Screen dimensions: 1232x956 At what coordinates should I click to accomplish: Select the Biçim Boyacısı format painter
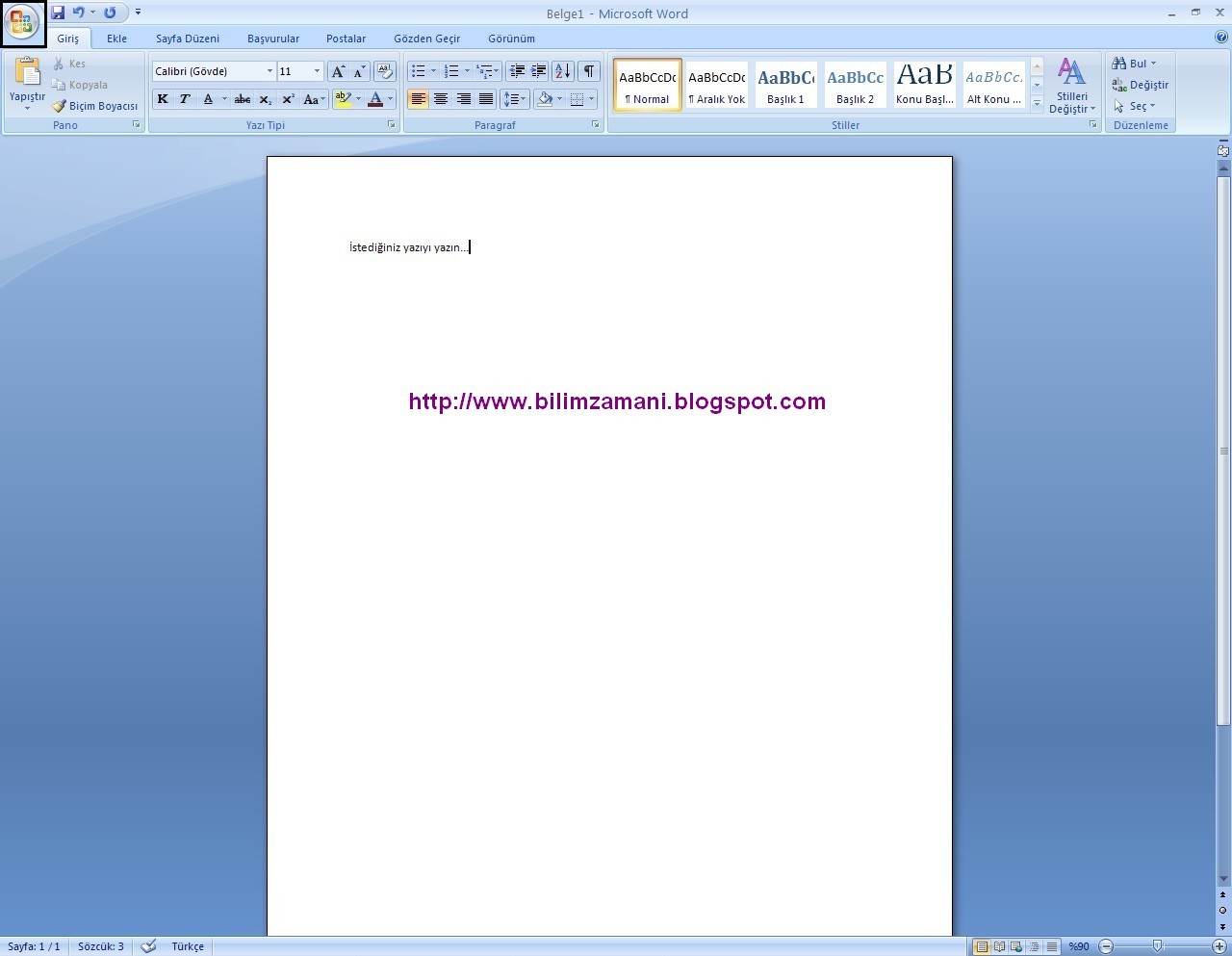point(95,106)
